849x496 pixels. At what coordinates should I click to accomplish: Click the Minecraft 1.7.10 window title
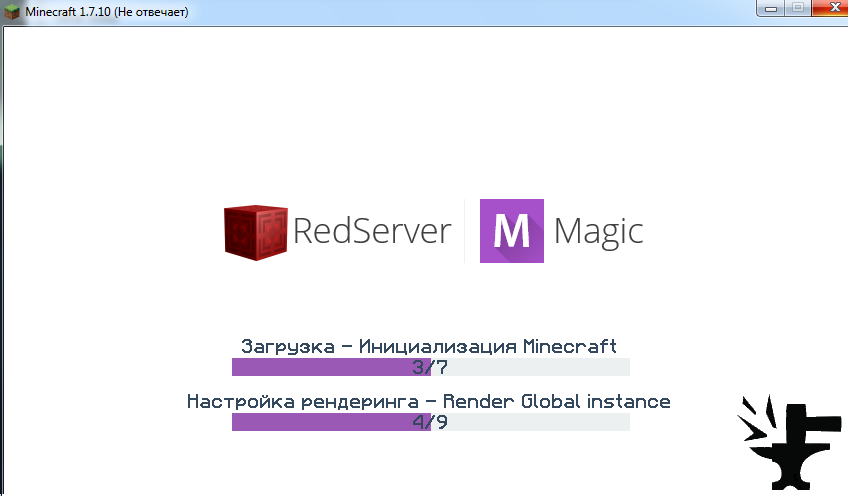click(x=68, y=11)
